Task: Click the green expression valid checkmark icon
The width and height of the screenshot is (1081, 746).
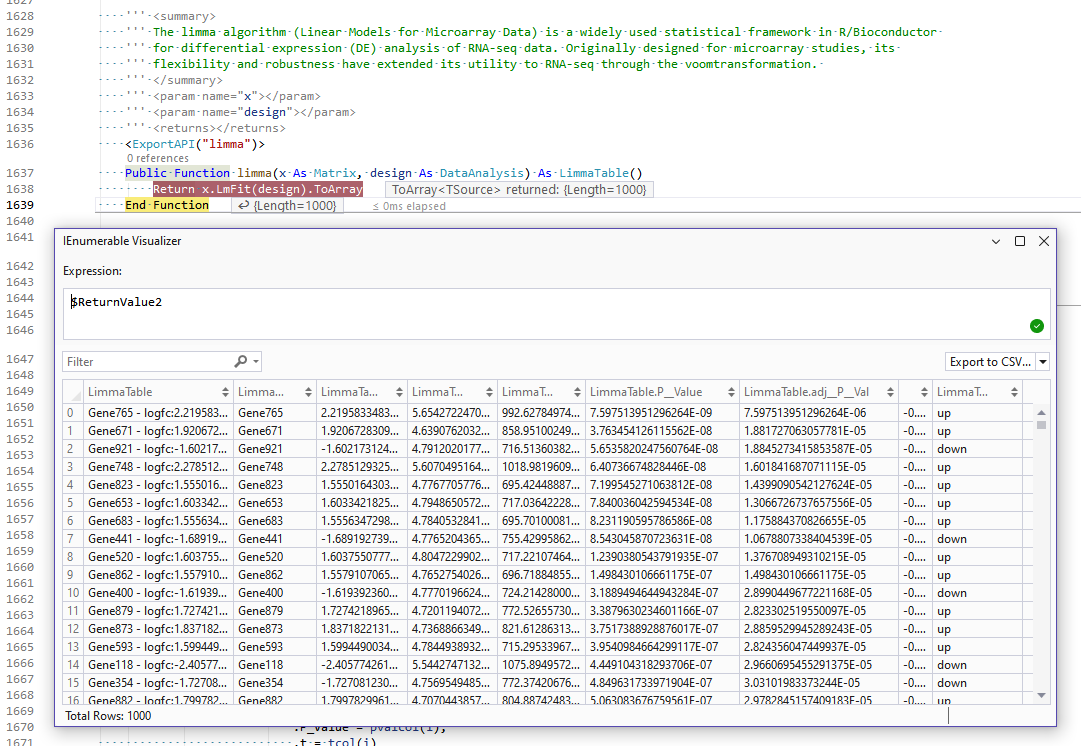Action: point(1036,326)
